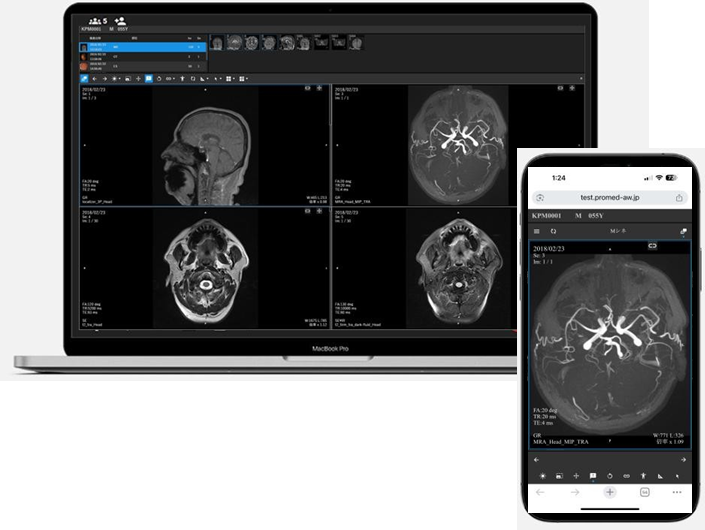This screenshot has width=705, height=530.
Task: Tap the sync refresh icon on phone viewer
Action: (553, 231)
